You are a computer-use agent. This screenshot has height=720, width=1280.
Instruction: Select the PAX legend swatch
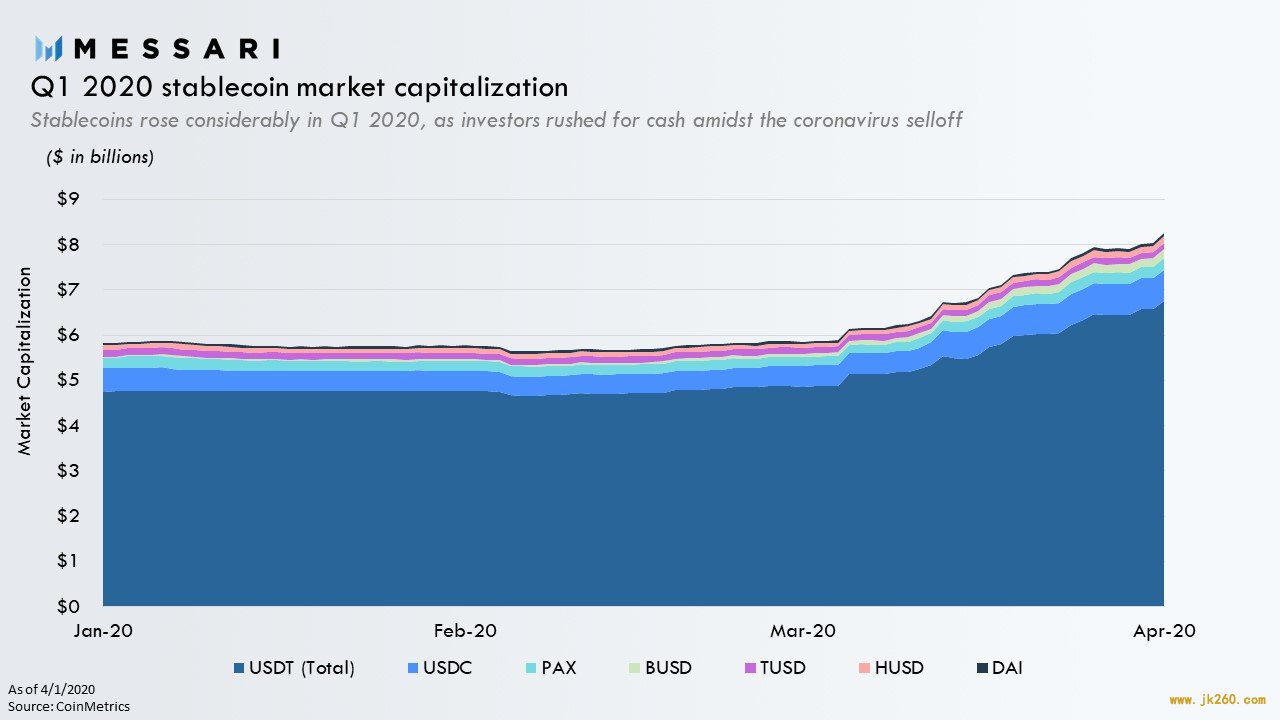(530, 668)
